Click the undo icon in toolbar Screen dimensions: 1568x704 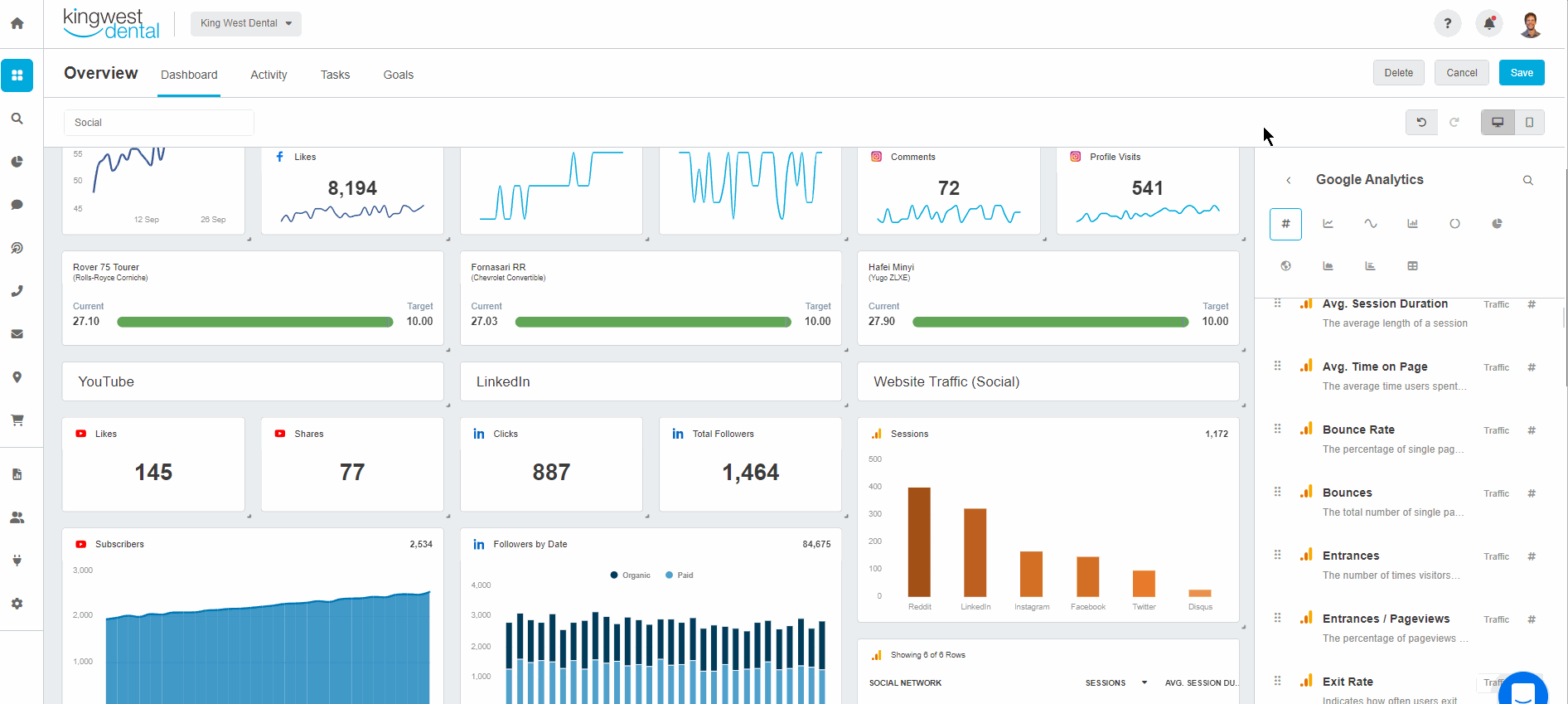coord(1421,123)
